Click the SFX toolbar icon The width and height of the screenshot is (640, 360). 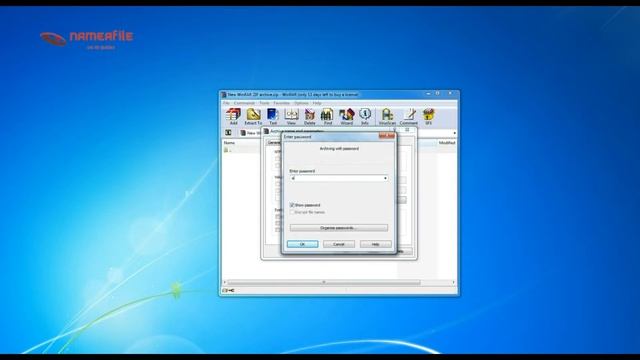[x=428, y=117]
